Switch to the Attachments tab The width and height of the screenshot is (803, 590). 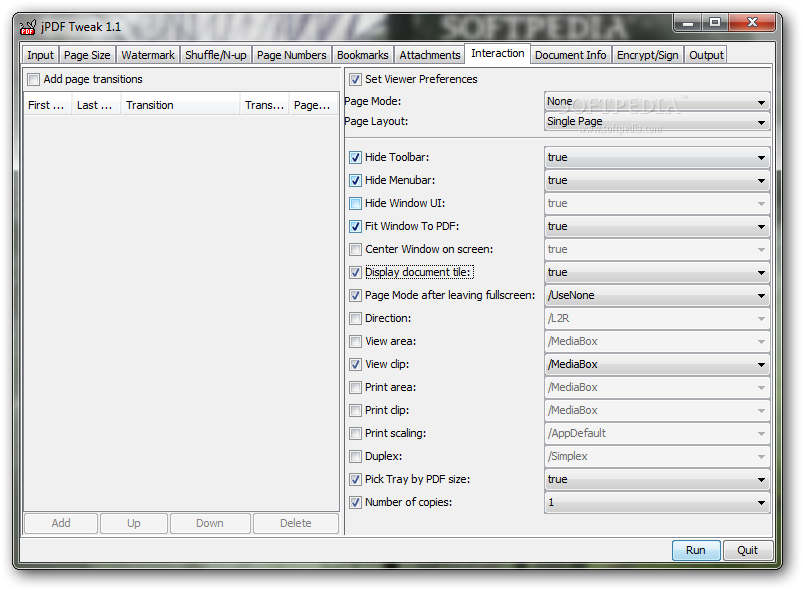coord(430,55)
